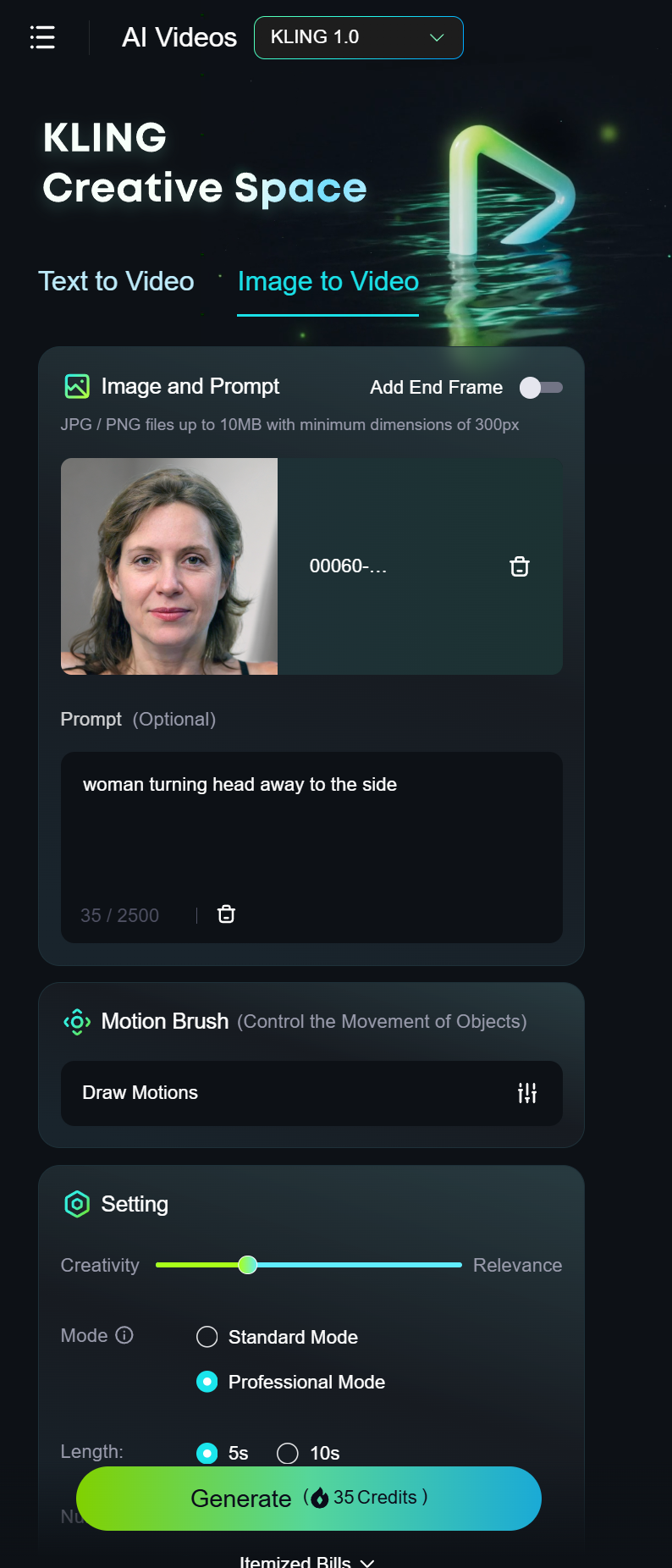The image size is (672, 1568).
Task: Select Professional Mode radio button
Action: click(207, 1382)
